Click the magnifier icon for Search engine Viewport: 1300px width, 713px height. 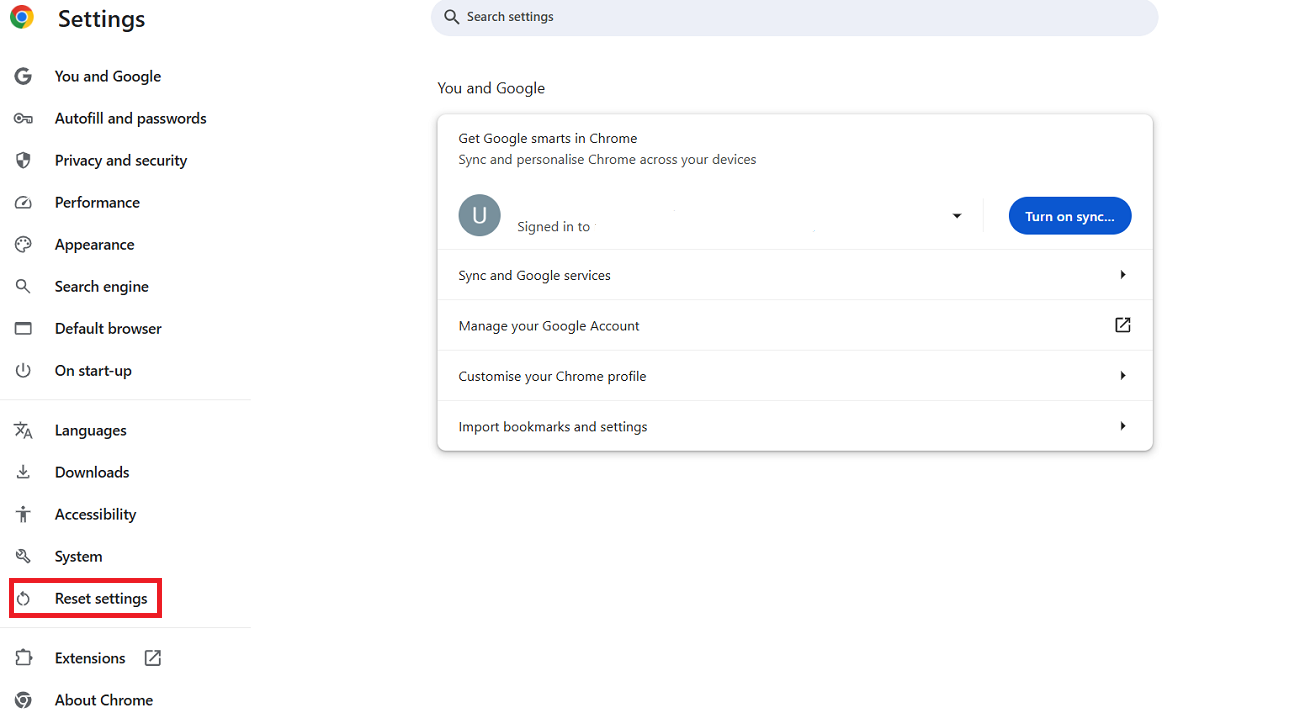point(23,286)
